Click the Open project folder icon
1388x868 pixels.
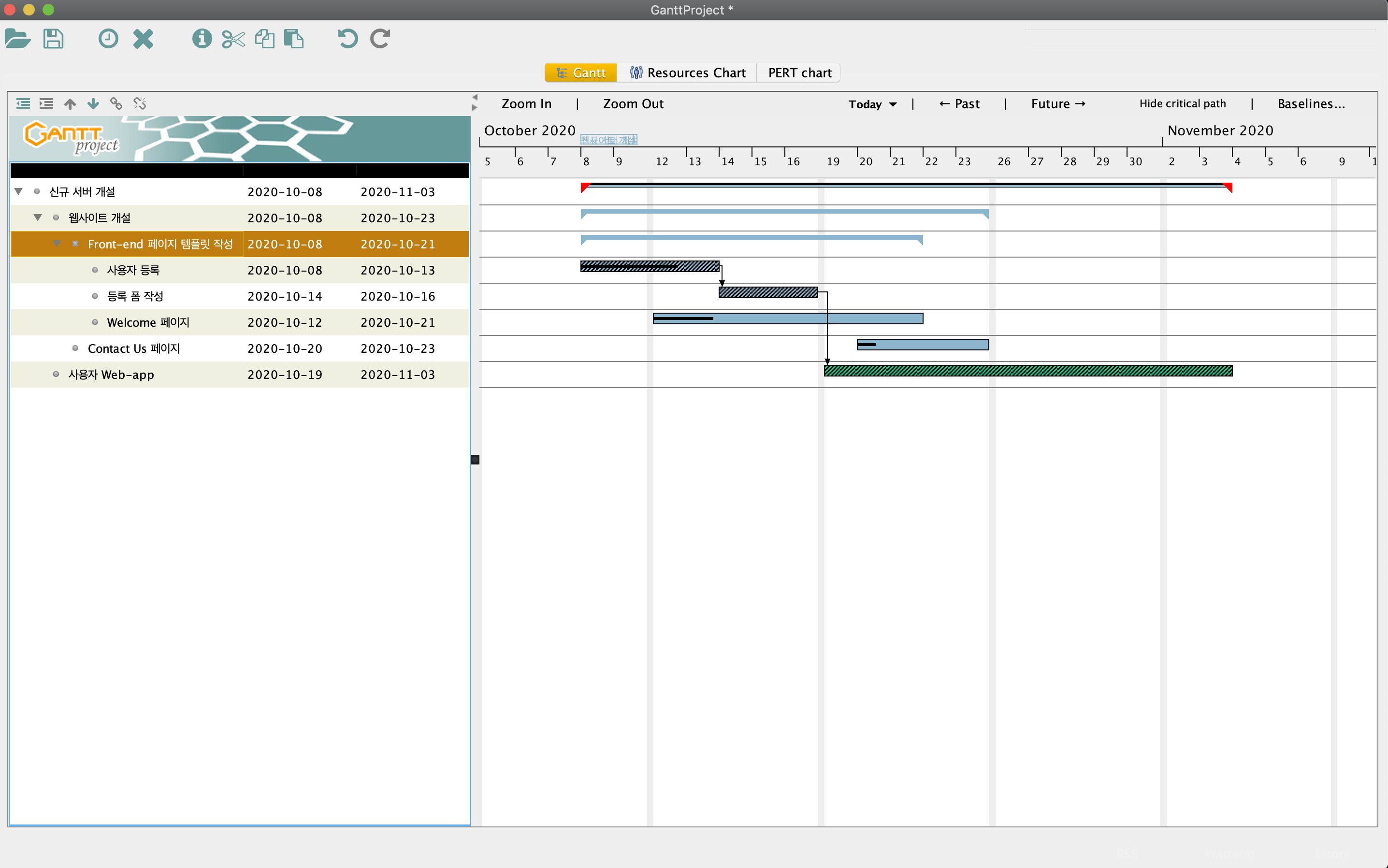pyautogui.click(x=17, y=39)
